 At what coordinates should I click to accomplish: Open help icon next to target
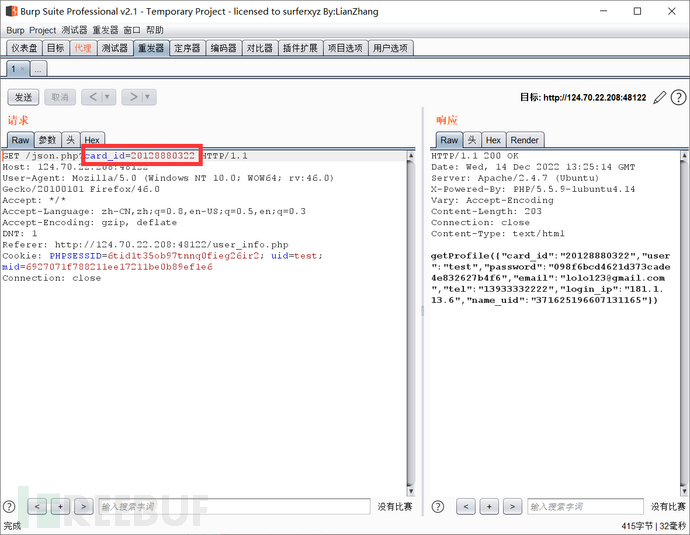678,97
